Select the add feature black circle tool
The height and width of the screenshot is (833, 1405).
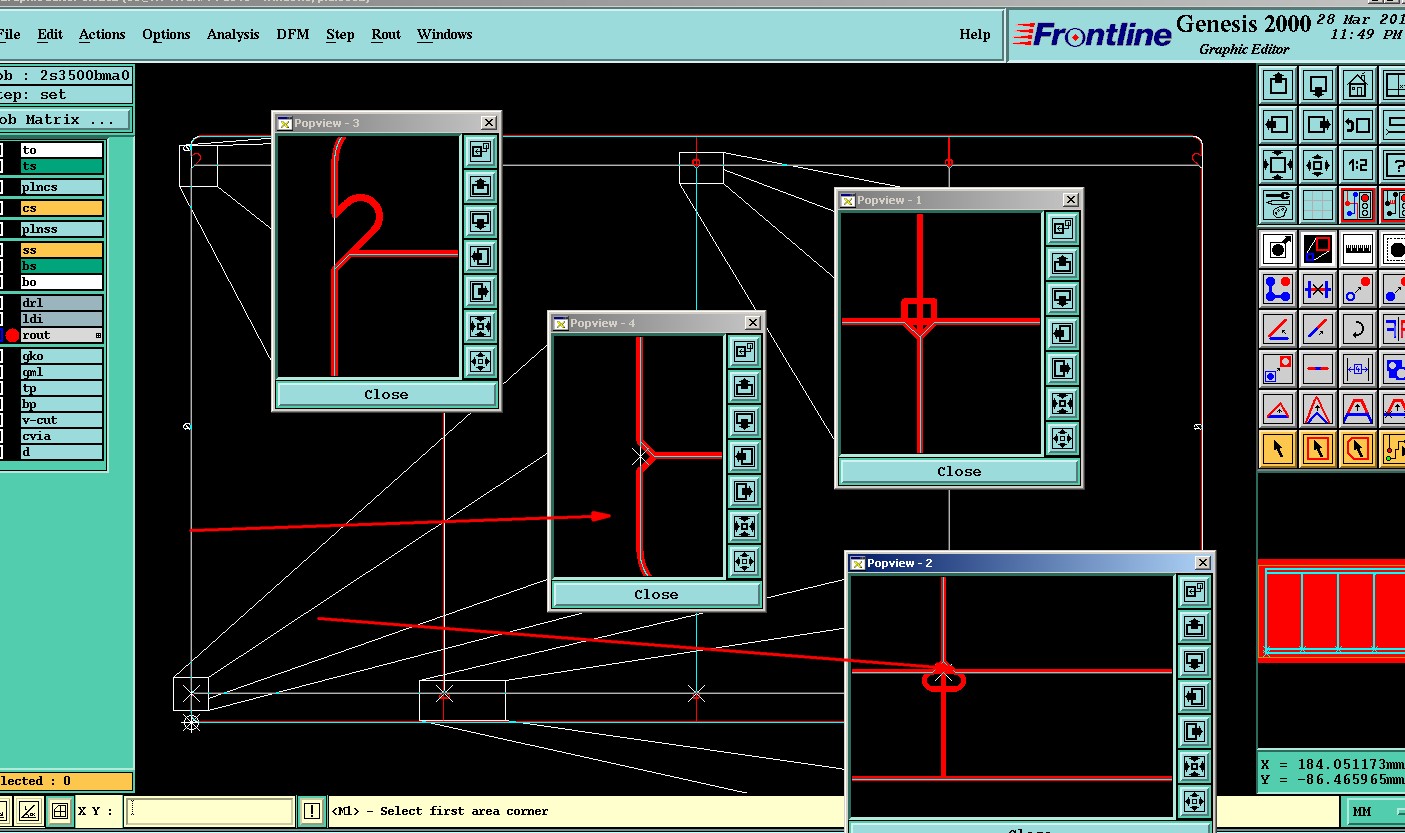[x=1278, y=249]
